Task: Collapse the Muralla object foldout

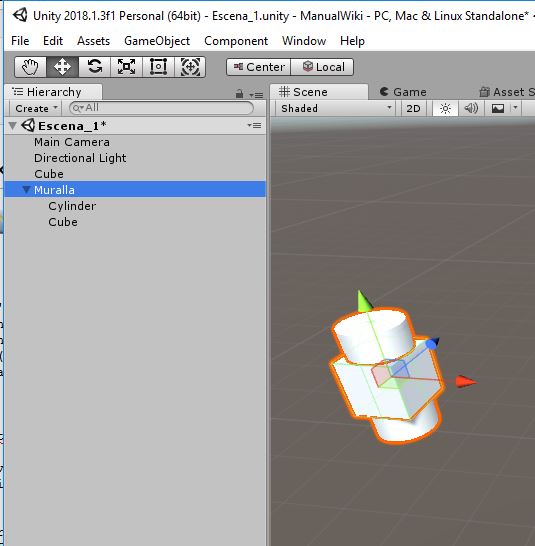Action: [26, 190]
